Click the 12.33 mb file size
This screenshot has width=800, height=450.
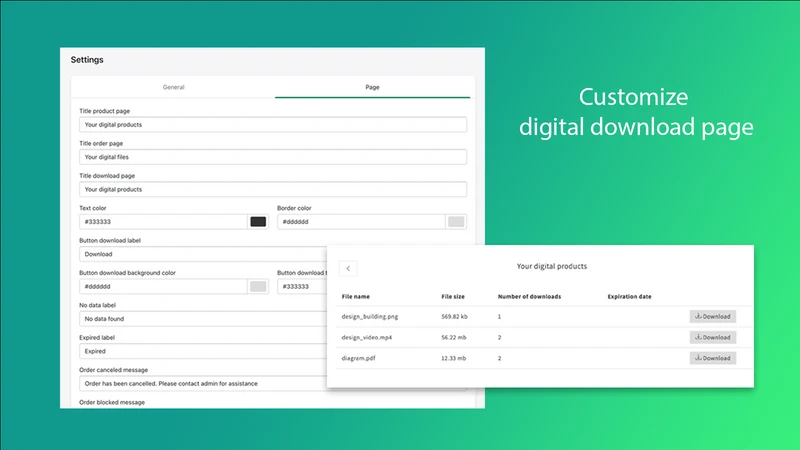pyautogui.click(x=454, y=358)
